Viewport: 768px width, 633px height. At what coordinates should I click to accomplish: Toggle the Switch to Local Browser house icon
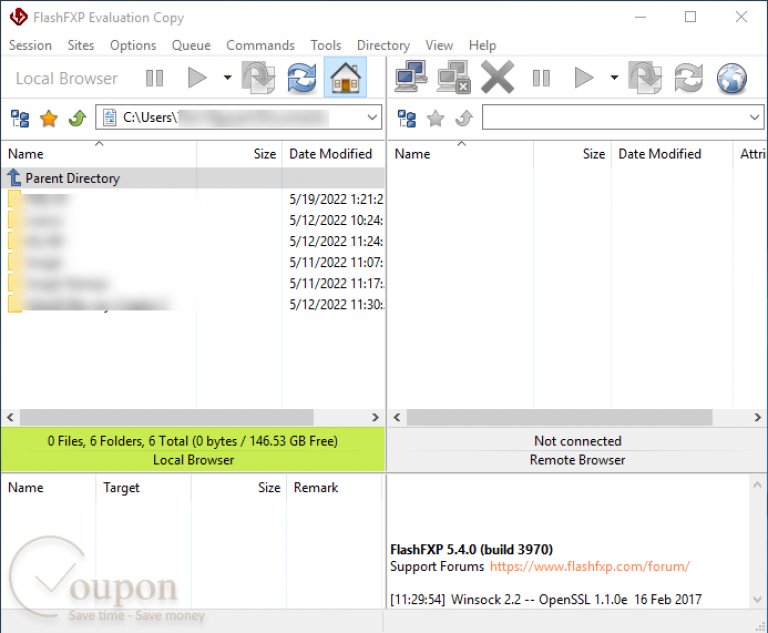coord(345,77)
